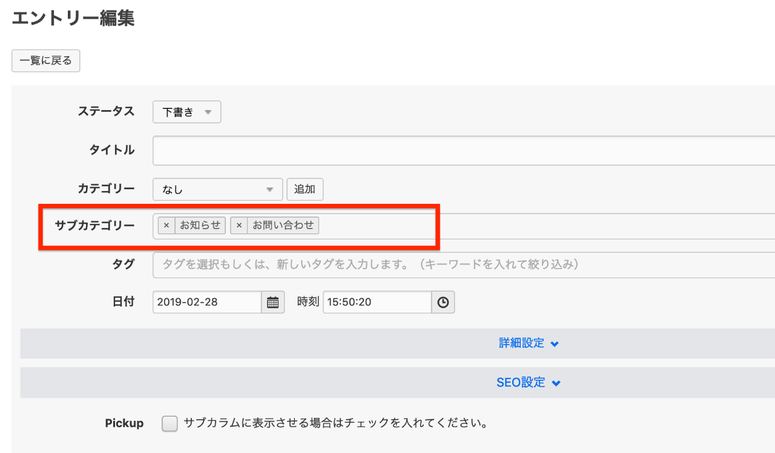Expand the SEO設定 section
The image size is (775, 453).
pyautogui.click(x=529, y=382)
